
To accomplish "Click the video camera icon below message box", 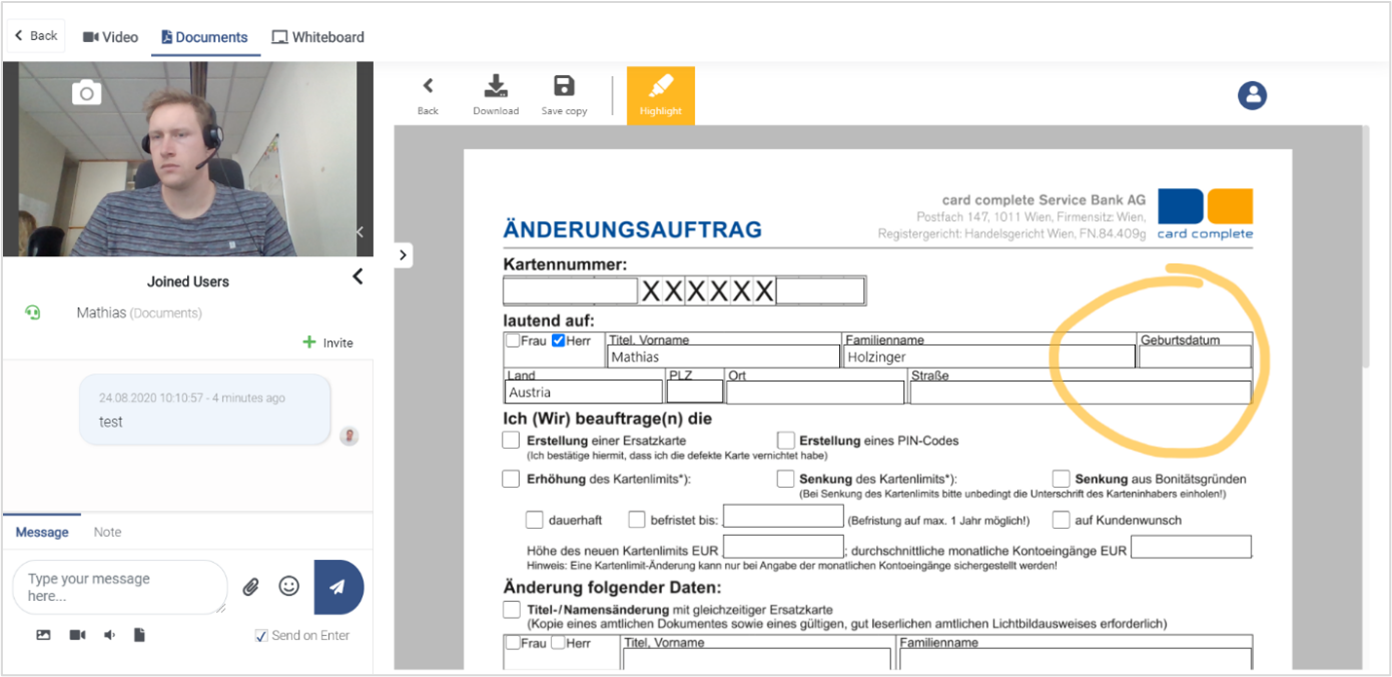I will pos(77,635).
